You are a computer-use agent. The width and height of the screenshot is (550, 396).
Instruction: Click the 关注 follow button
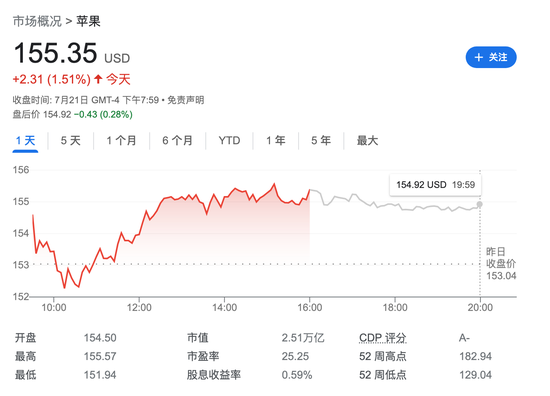pyautogui.click(x=491, y=57)
